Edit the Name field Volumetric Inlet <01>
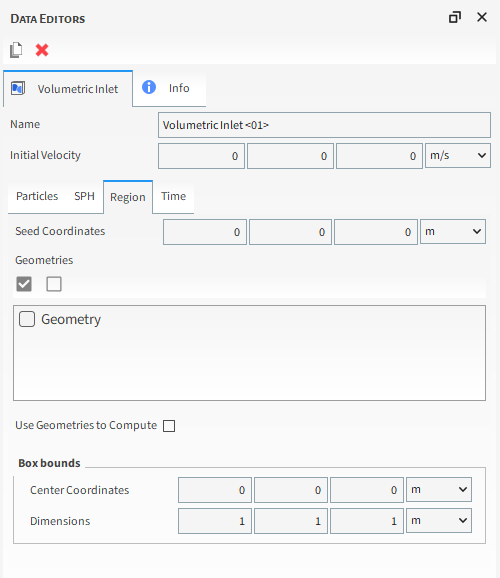 [x=324, y=125]
